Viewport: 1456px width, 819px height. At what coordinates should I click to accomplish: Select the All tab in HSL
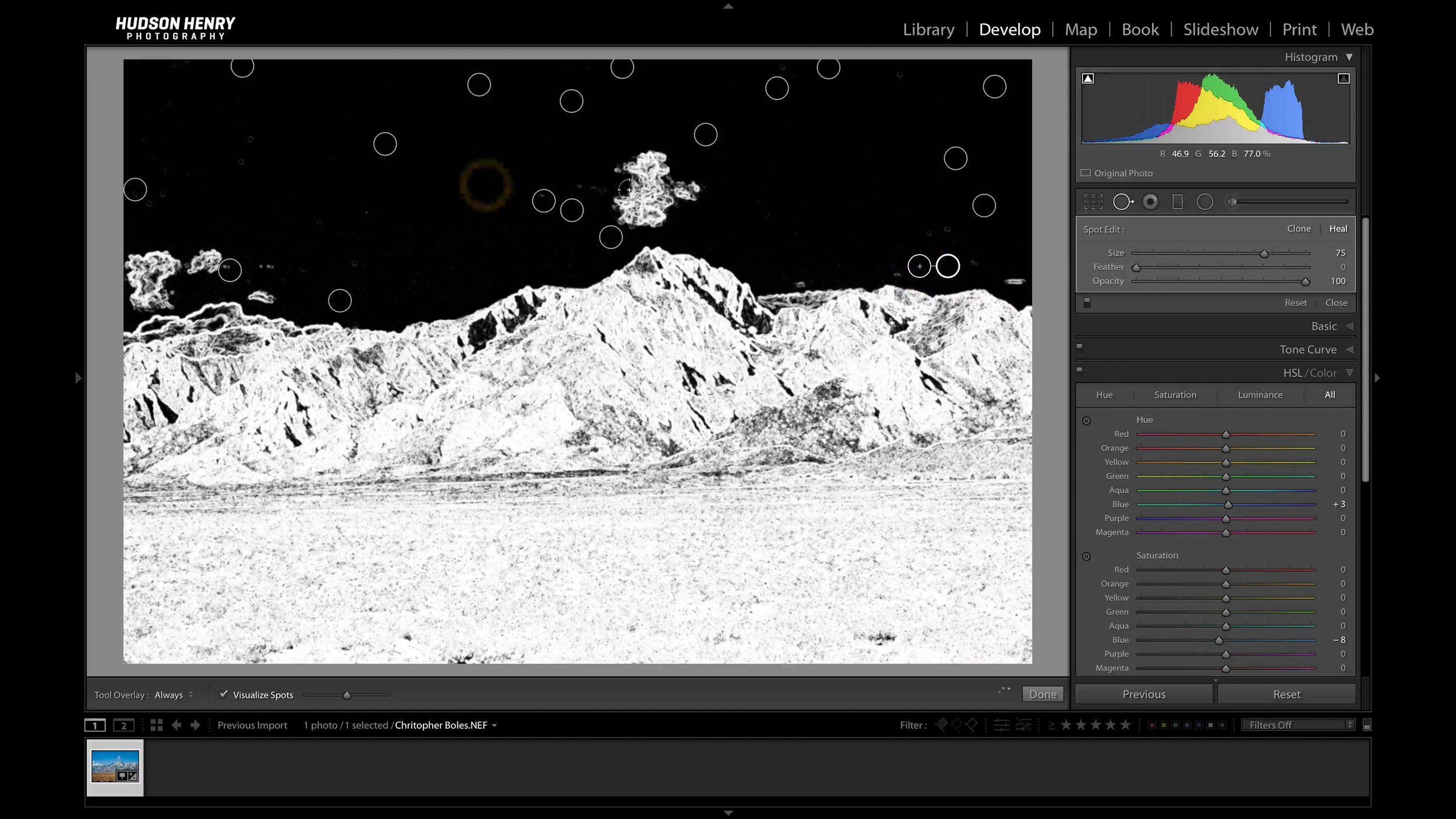tap(1330, 395)
